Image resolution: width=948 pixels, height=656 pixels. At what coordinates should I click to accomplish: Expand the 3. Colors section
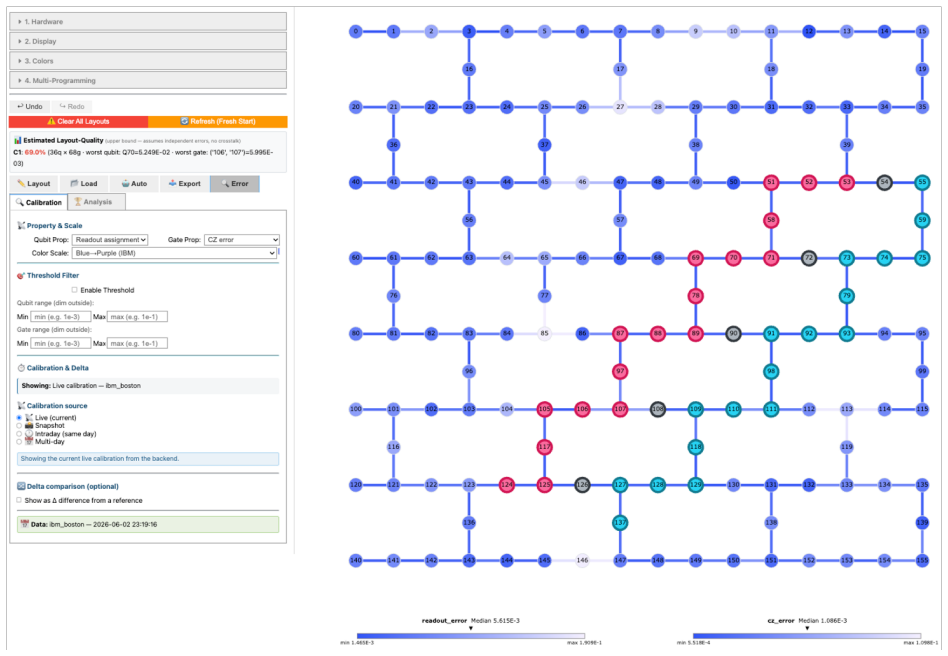pos(148,61)
